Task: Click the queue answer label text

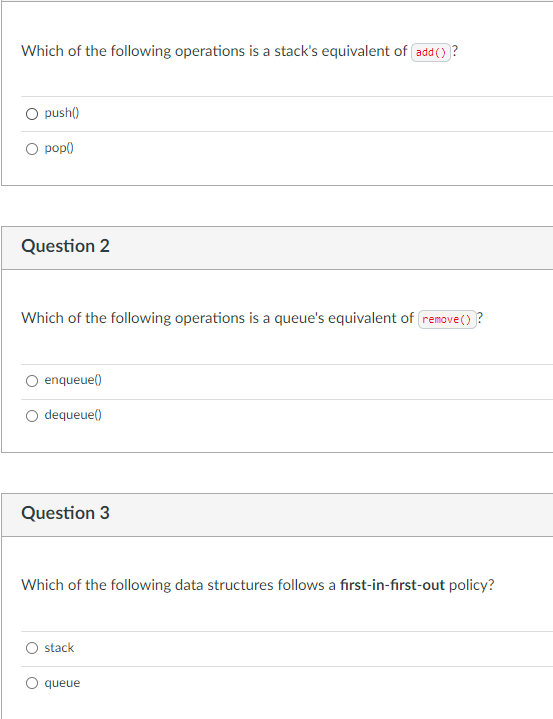Action: click(x=62, y=683)
